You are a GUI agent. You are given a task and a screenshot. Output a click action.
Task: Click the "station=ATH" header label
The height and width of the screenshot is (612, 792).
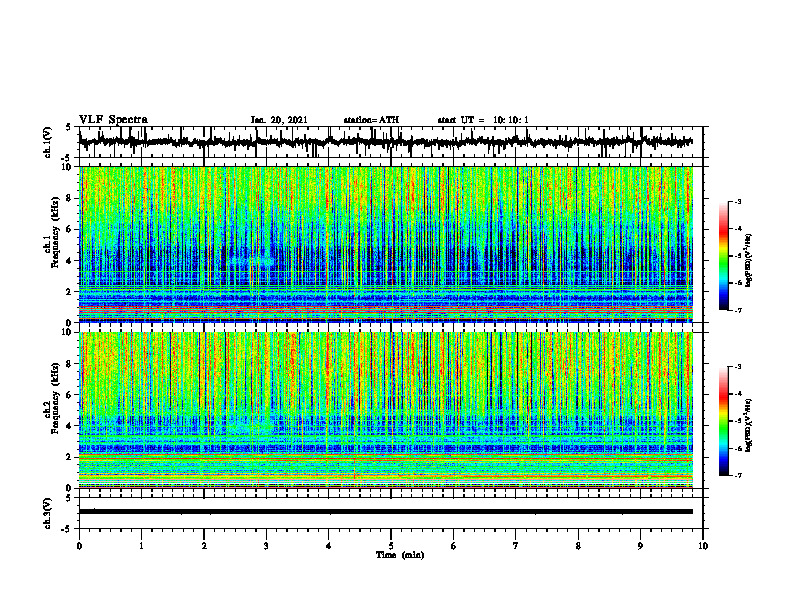[x=371, y=120]
